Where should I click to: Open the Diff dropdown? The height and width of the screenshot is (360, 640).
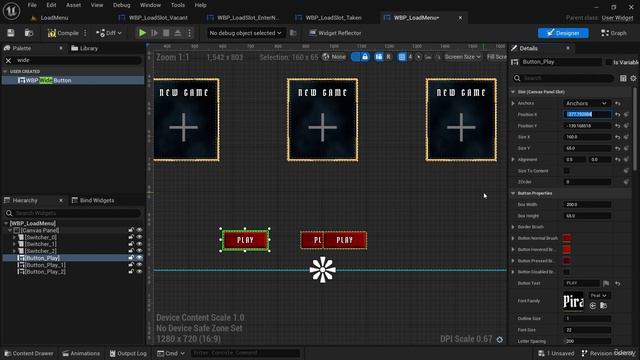tap(109, 33)
